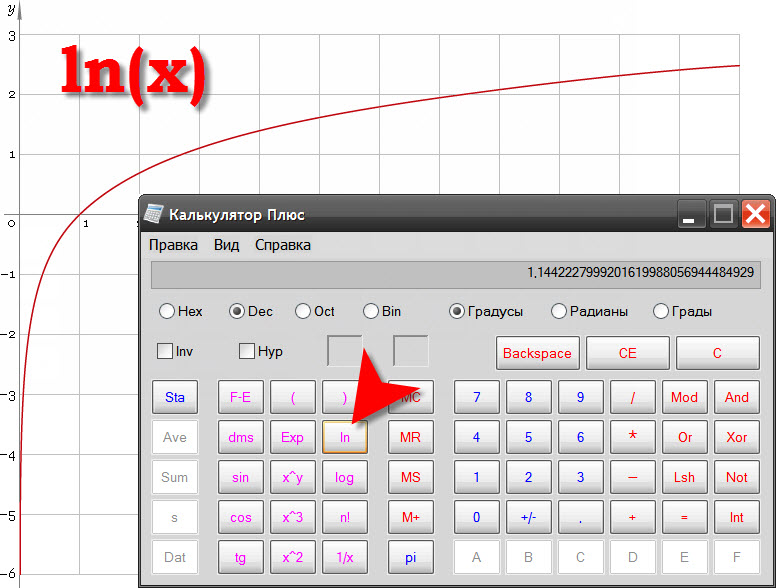Click the n! factorial key

click(x=344, y=517)
